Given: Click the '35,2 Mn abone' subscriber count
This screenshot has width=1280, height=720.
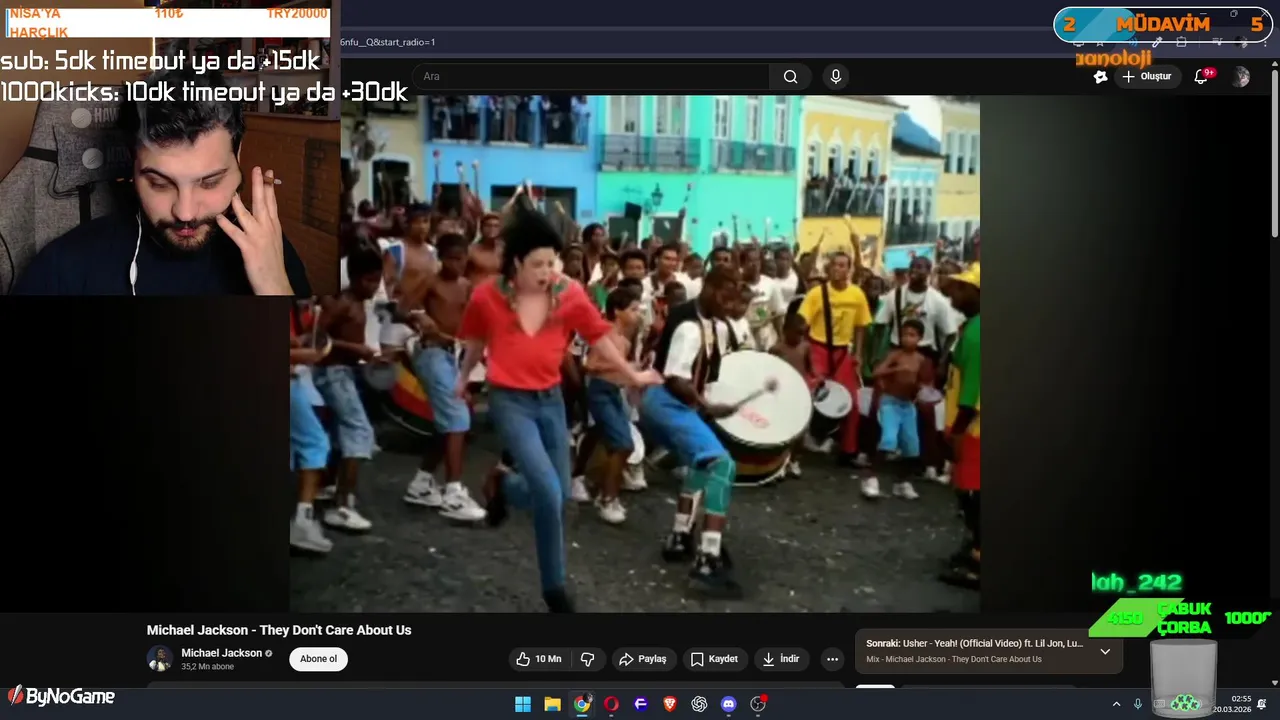Looking at the screenshot, I should point(207,667).
